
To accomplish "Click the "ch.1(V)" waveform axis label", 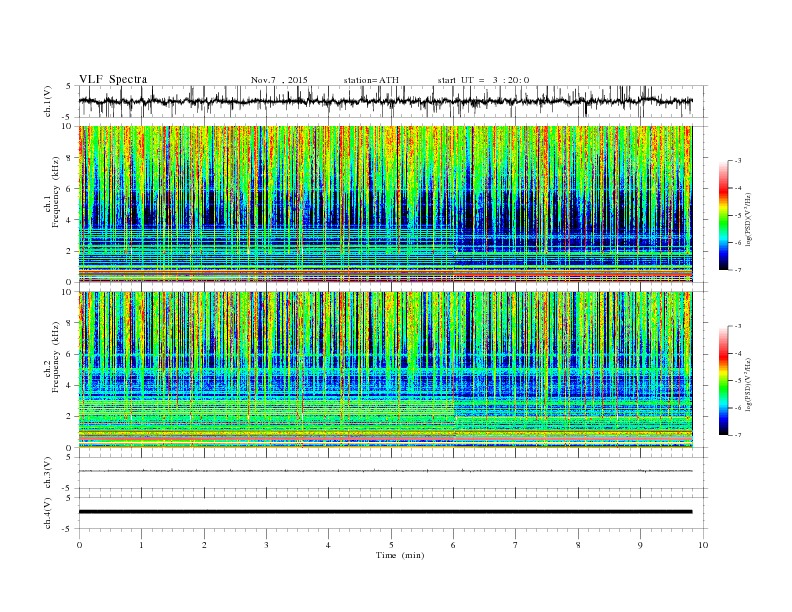I will 47,101.
